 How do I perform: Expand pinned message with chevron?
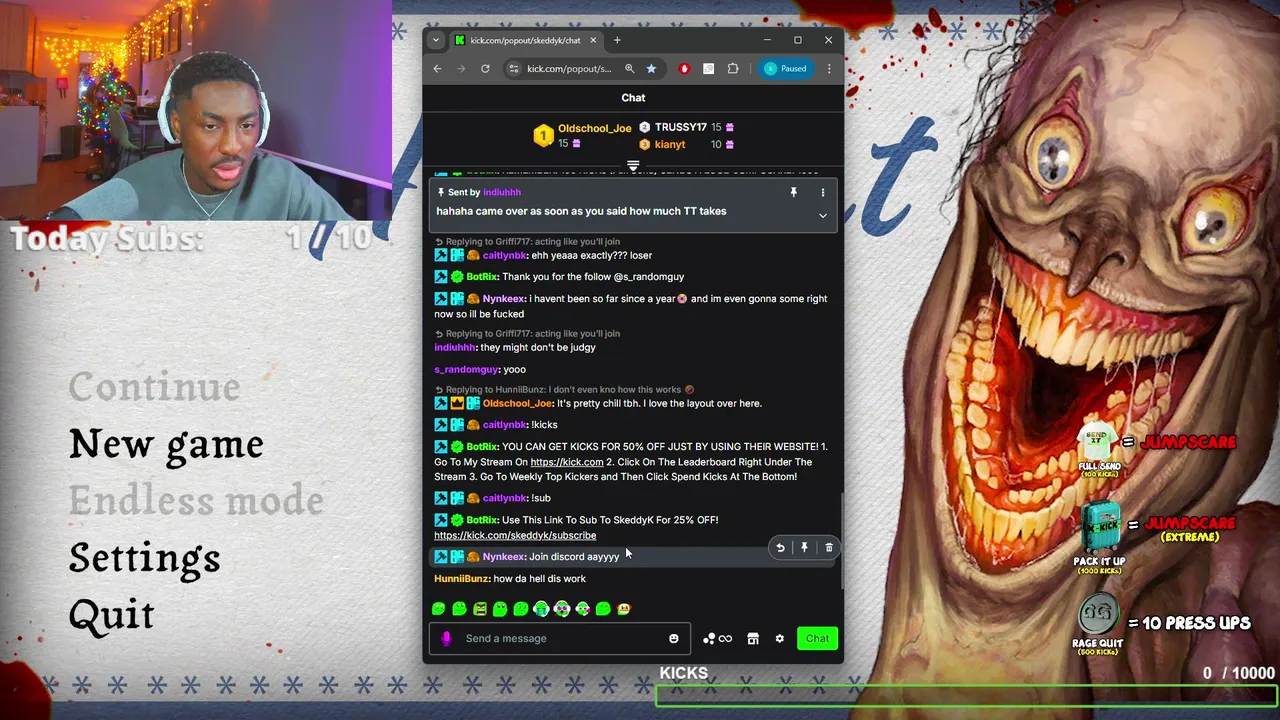823,215
